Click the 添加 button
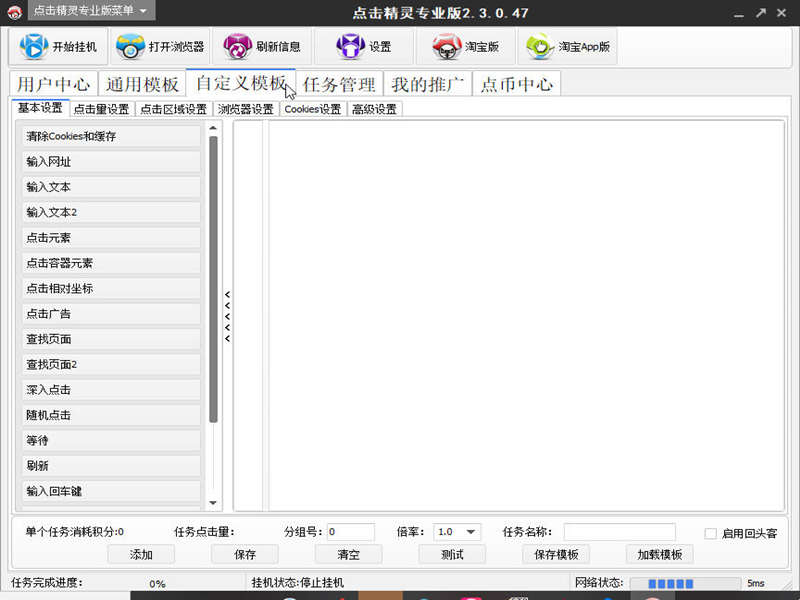 pyautogui.click(x=141, y=554)
